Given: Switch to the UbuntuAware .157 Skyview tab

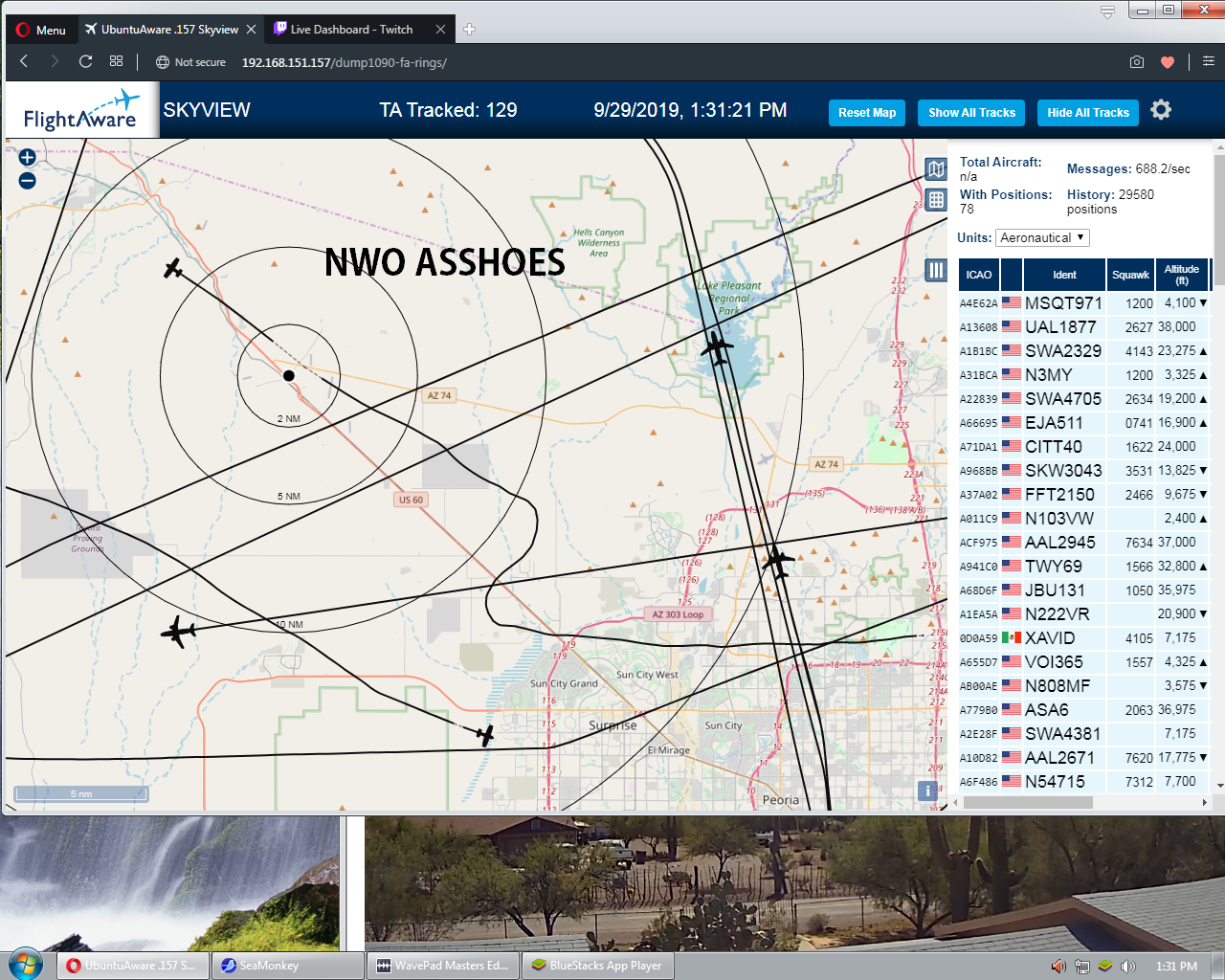Looking at the screenshot, I should click(x=169, y=30).
